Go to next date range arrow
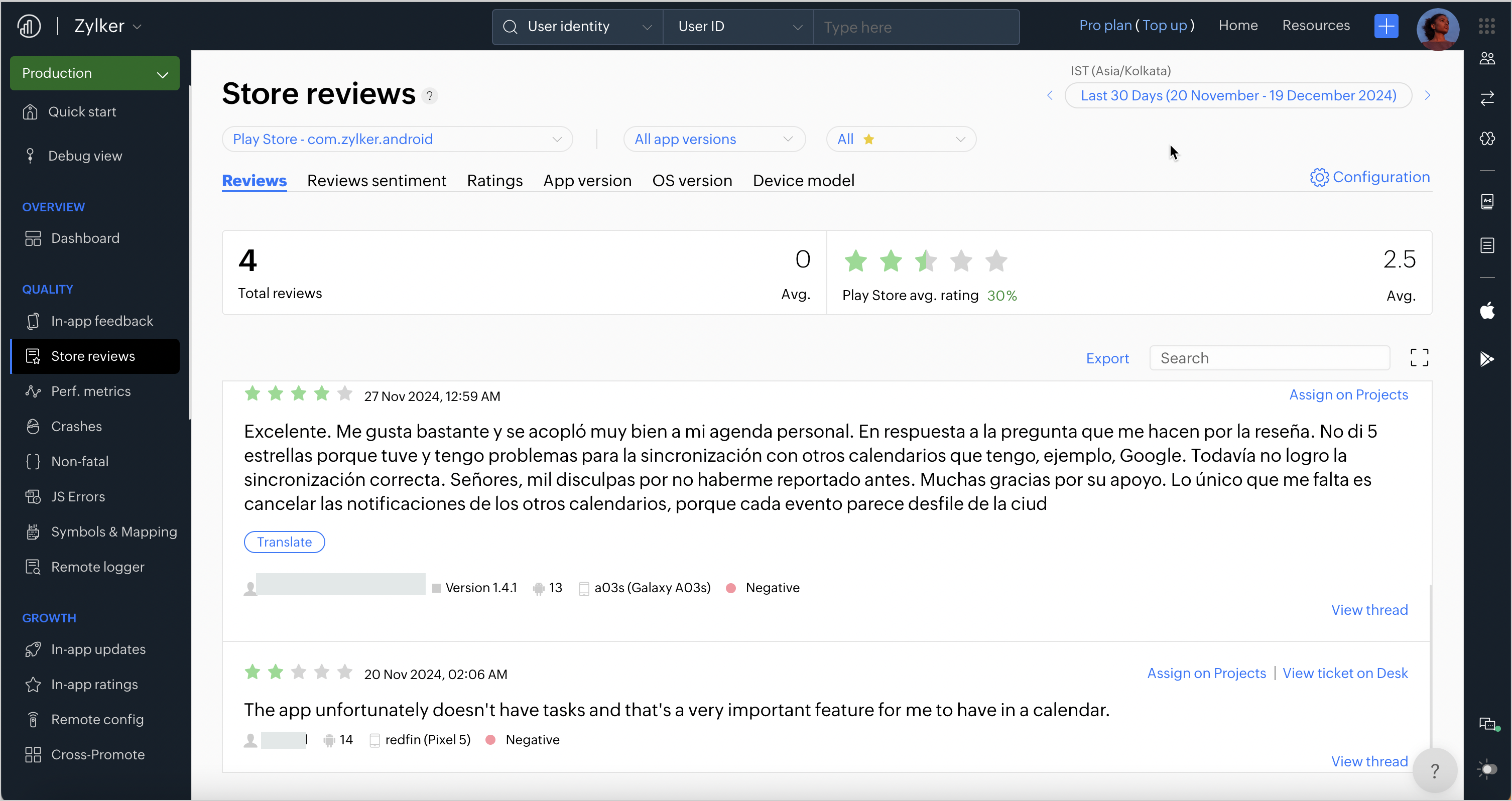Viewport: 1512px width, 801px height. click(1428, 95)
